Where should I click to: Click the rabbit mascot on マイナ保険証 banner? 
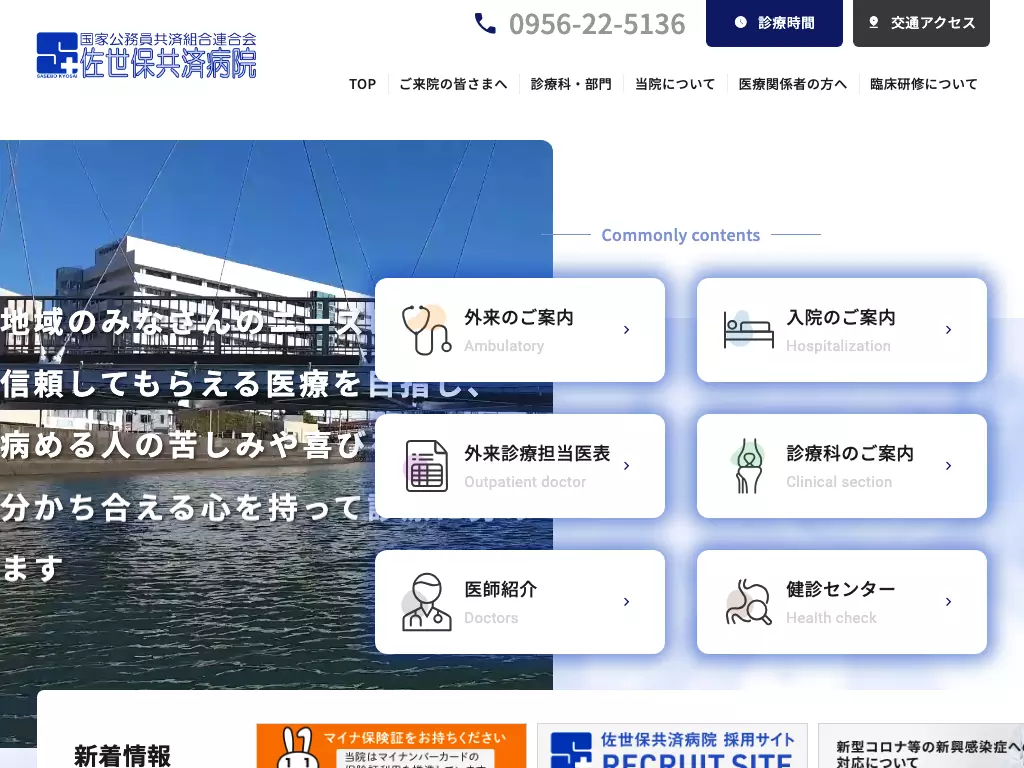pyautogui.click(x=298, y=748)
